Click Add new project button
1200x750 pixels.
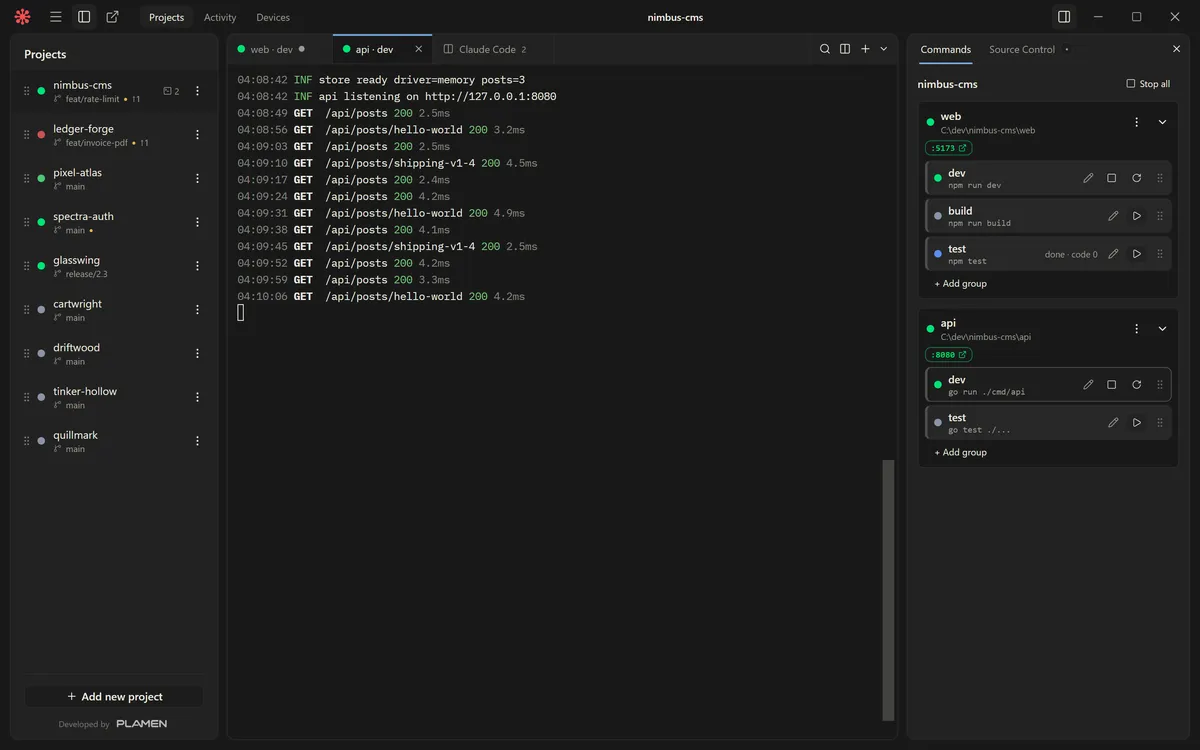click(114, 696)
